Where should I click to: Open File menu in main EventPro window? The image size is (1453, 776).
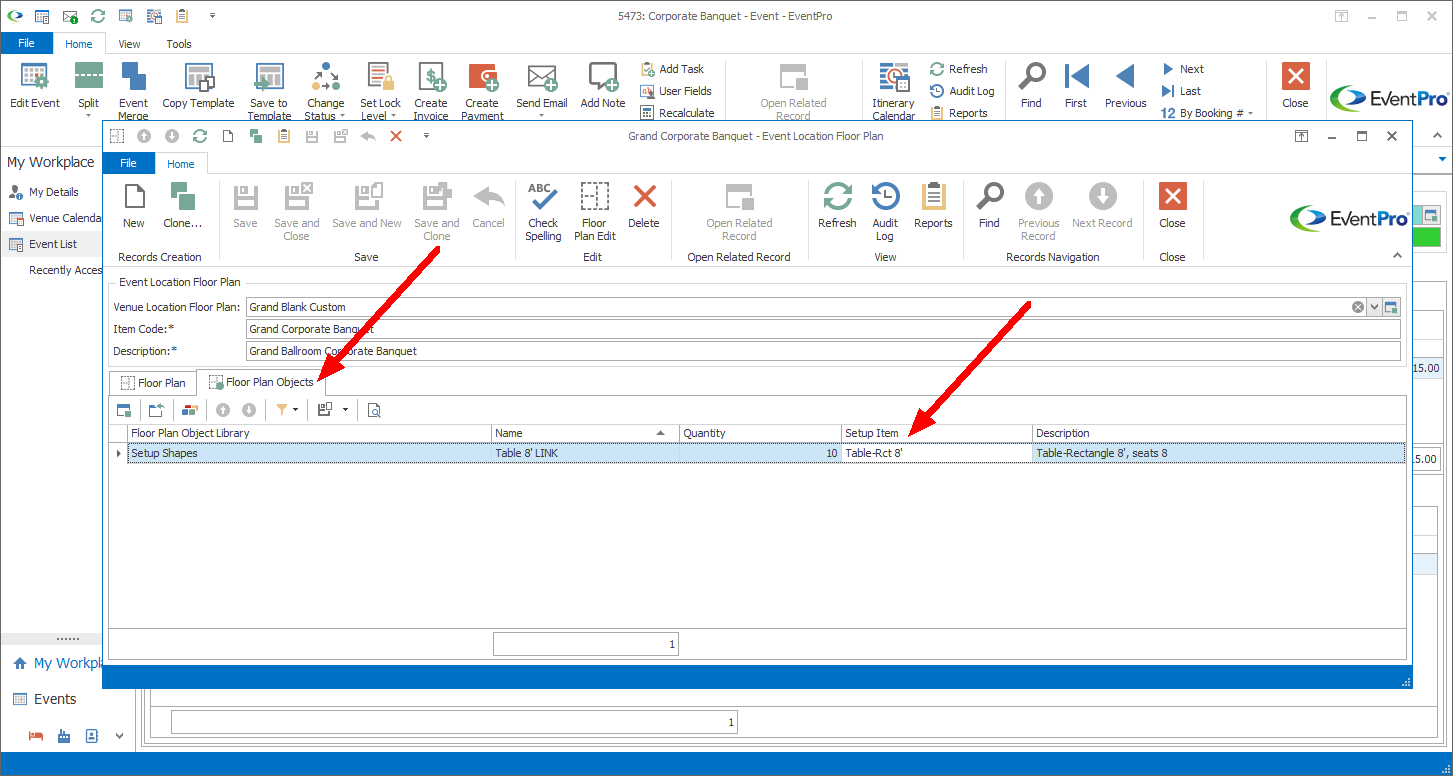coord(27,44)
